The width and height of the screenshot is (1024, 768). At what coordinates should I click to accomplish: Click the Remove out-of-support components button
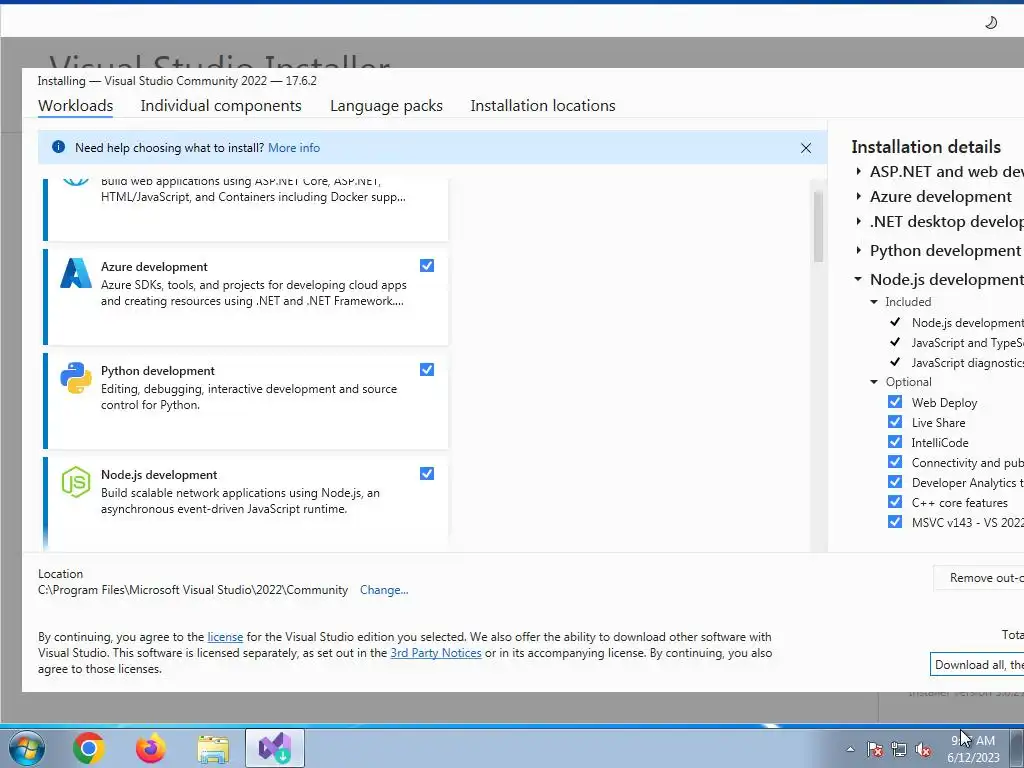[979, 578]
